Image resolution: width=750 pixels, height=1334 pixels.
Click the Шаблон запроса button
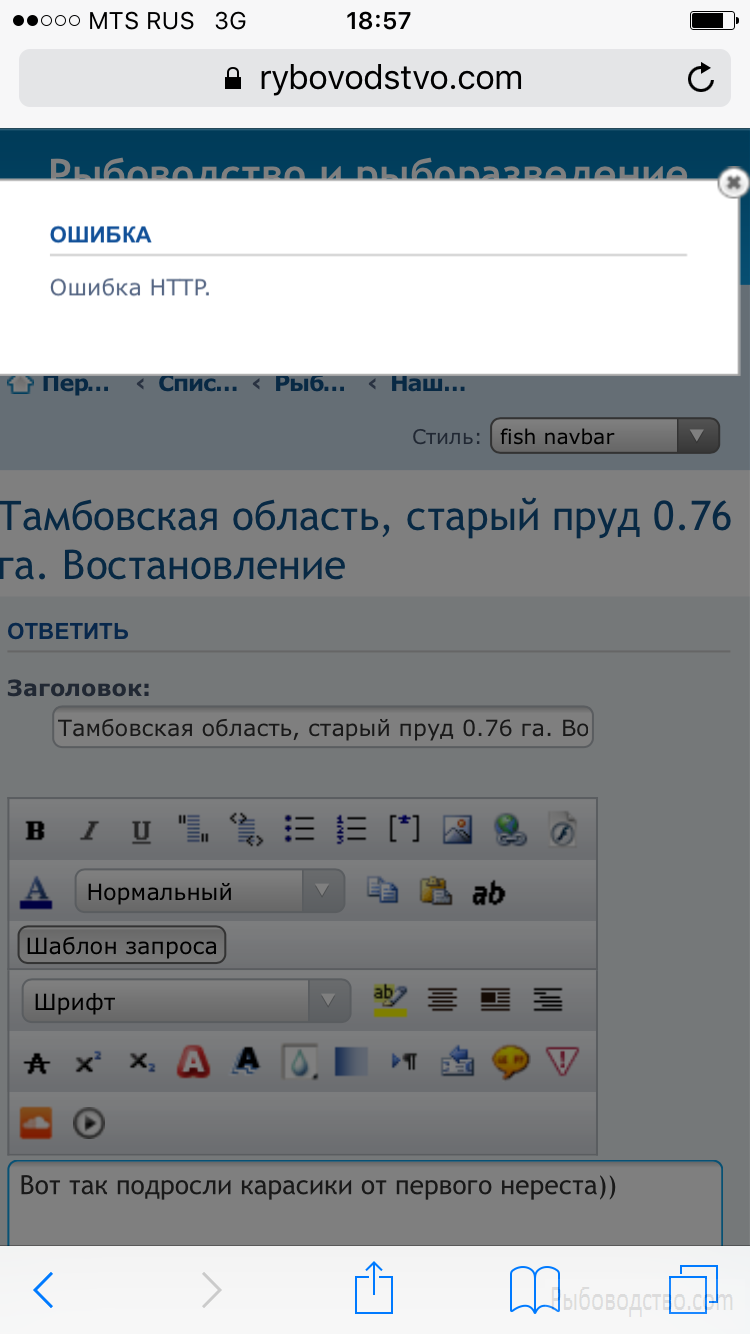122,946
